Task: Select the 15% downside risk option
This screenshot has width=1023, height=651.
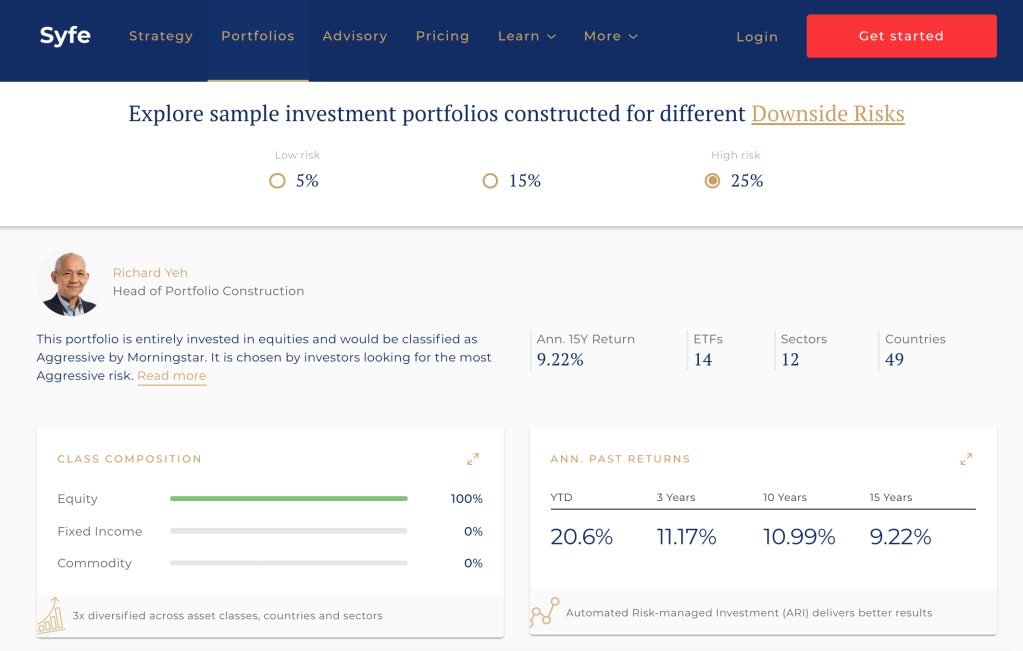Action: pyautogui.click(x=490, y=181)
